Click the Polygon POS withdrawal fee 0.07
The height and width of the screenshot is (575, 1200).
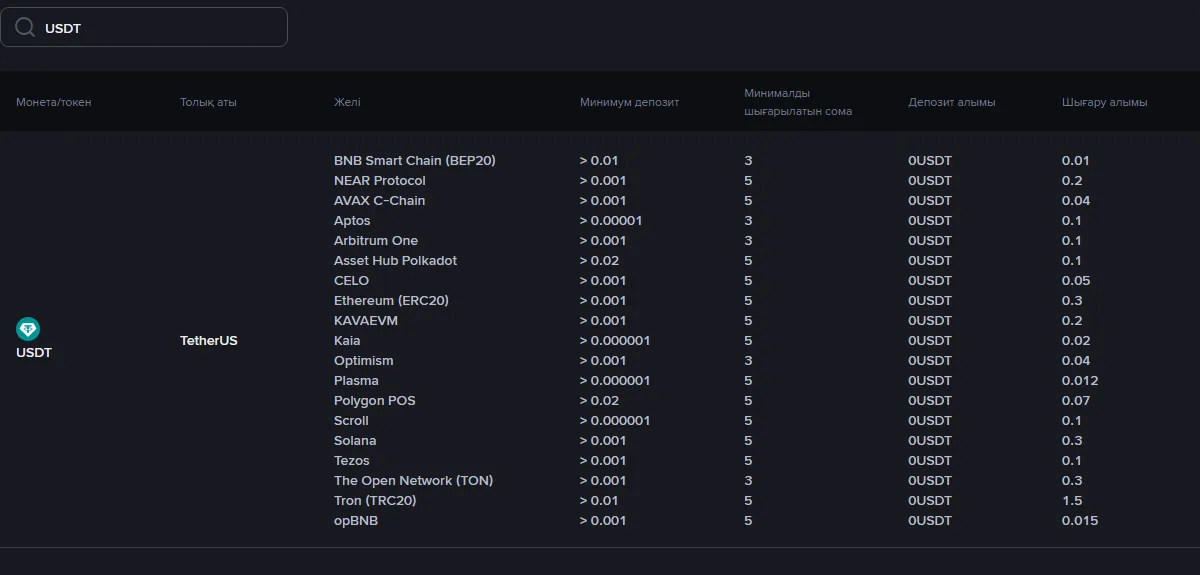pos(1076,400)
